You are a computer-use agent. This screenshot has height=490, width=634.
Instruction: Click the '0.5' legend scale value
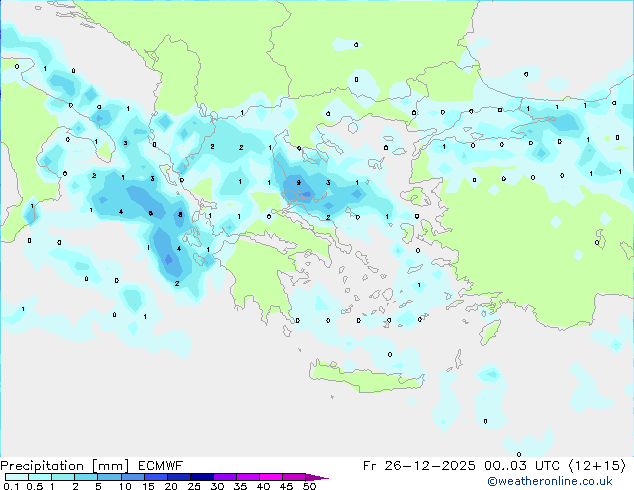pos(35,486)
